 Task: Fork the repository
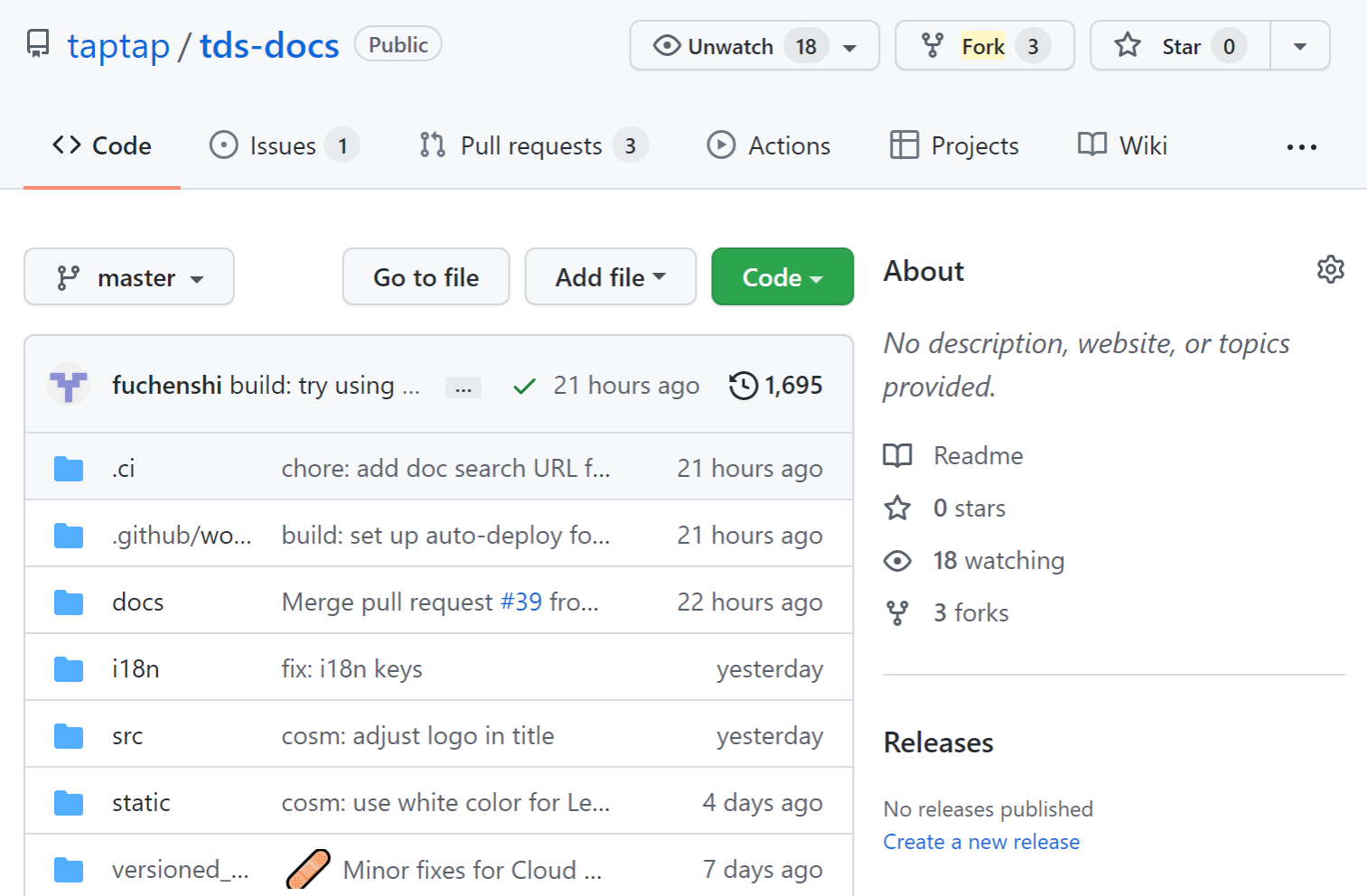983,46
